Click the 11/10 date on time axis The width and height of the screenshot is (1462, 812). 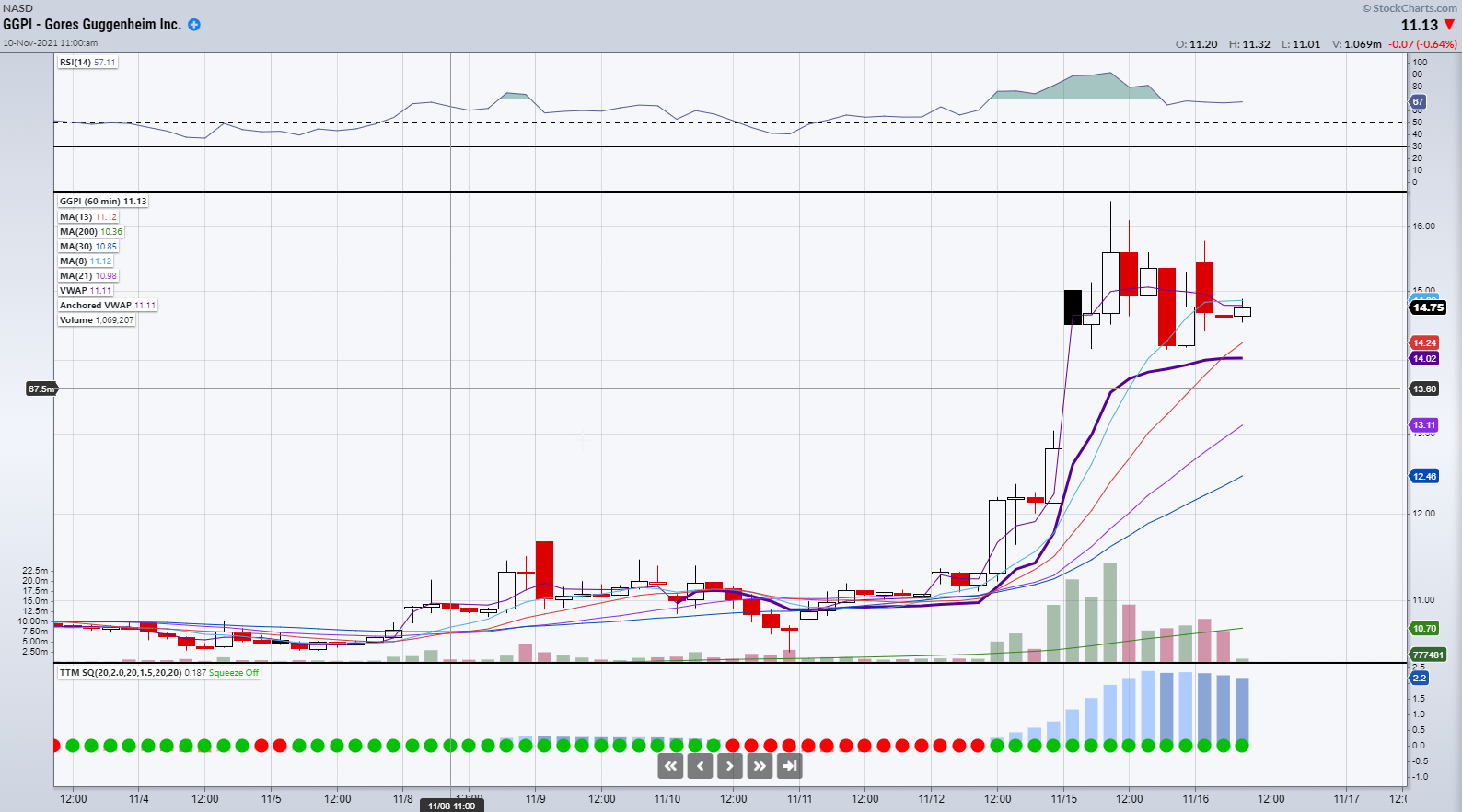click(667, 798)
